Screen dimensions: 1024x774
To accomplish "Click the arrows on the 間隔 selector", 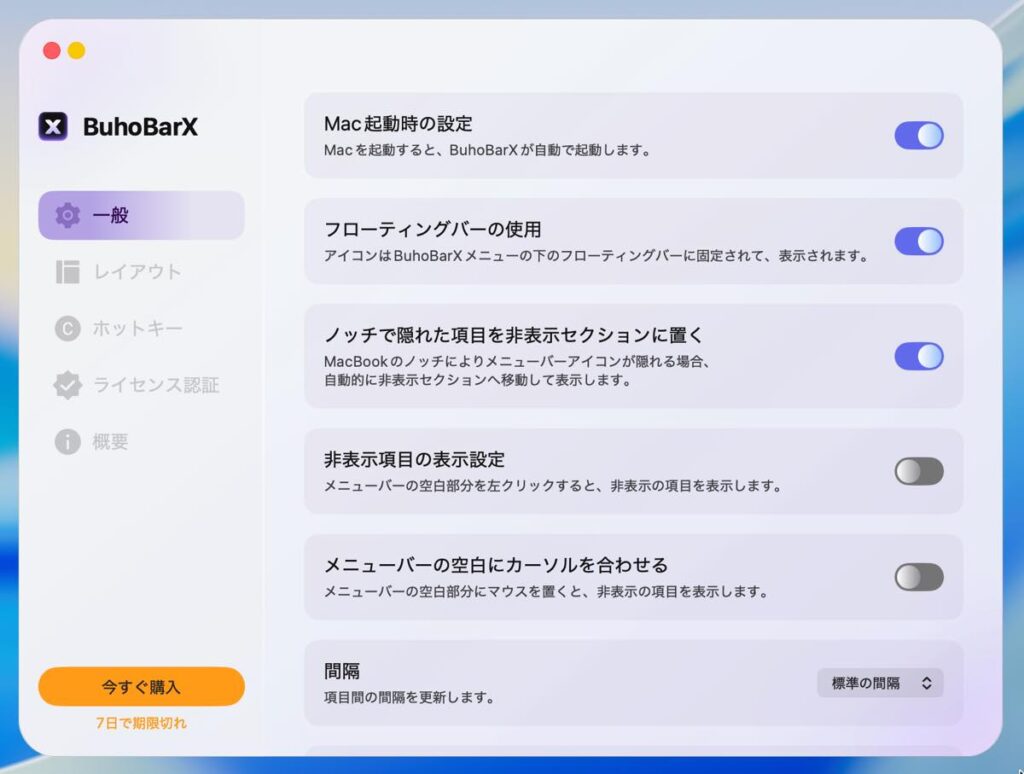I will click(927, 683).
